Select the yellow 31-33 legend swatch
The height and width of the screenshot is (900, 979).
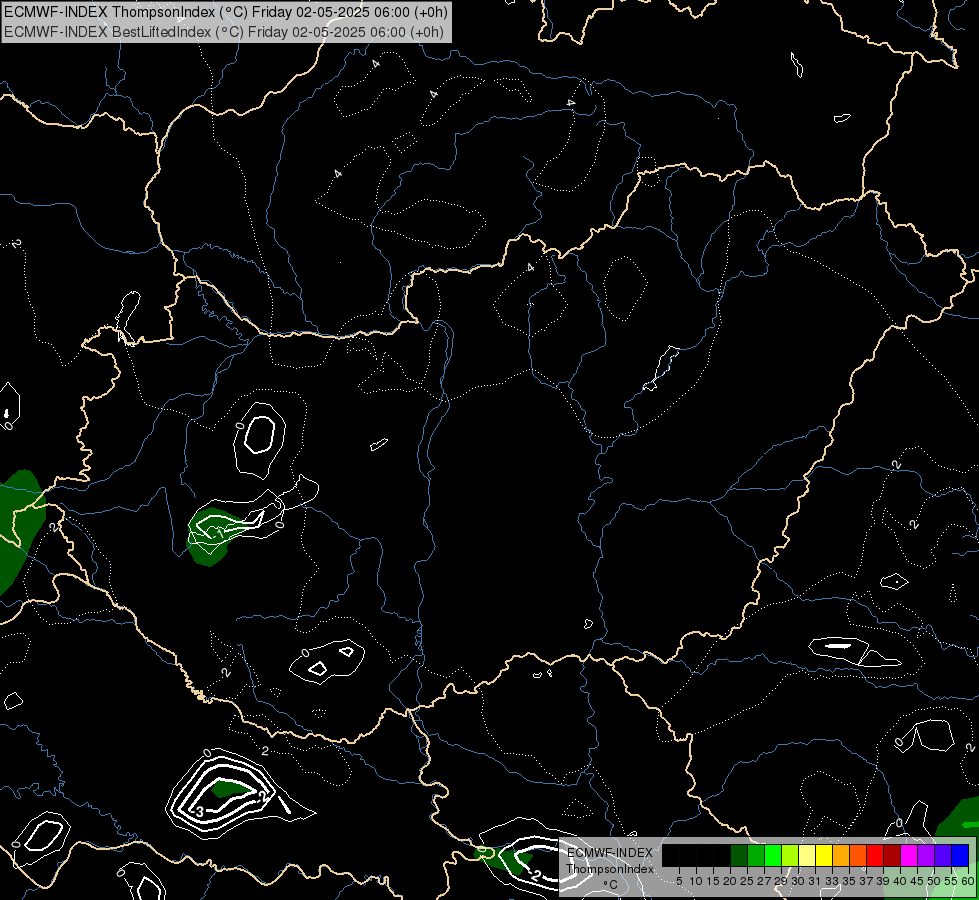coord(824,855)
